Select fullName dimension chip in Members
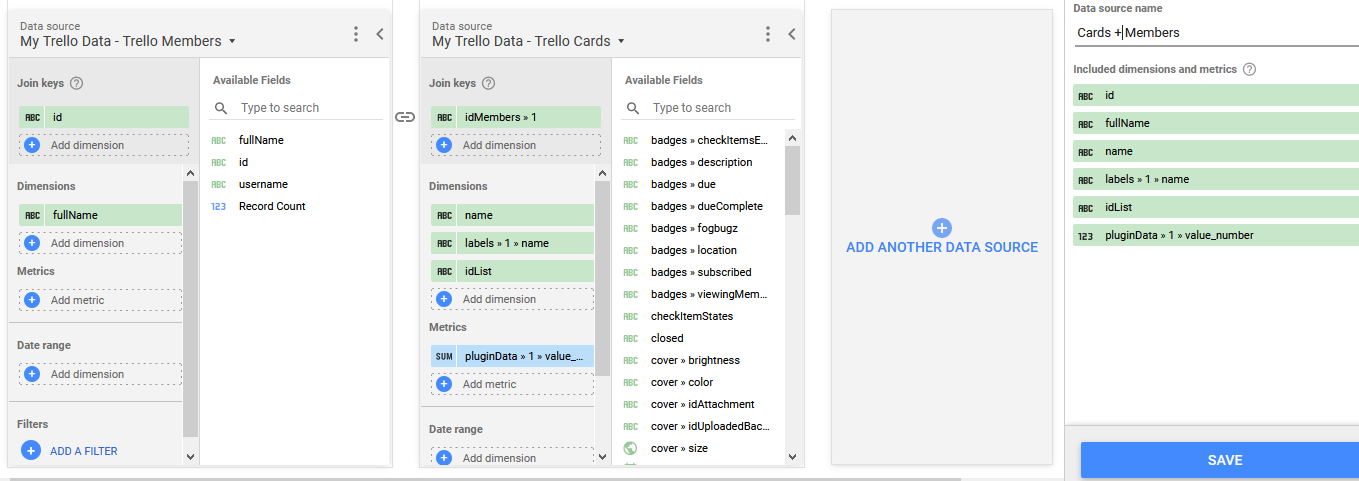Screen dimensions: 1359x481 pos(100,215)
